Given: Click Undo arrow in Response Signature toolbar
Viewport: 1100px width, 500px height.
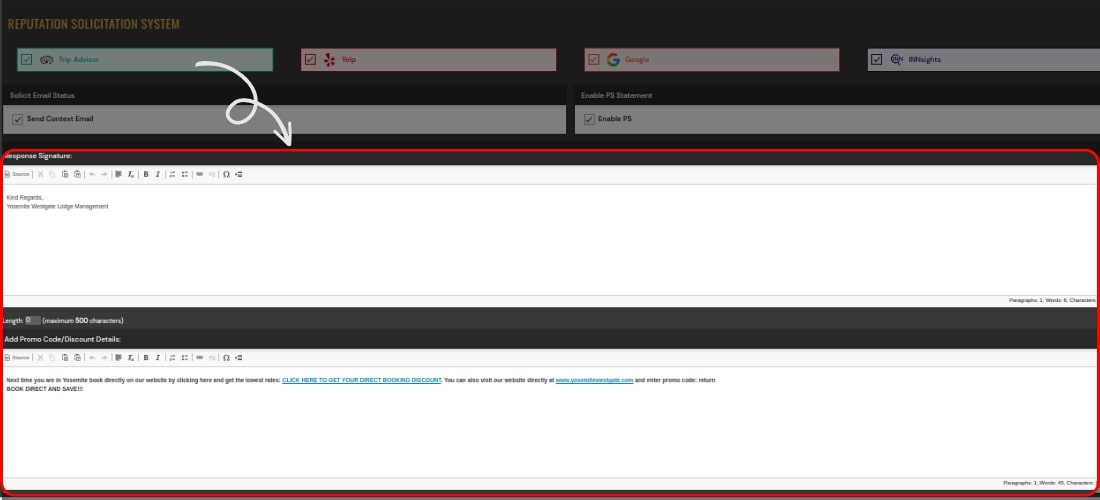Looking at the screenshot, I should click(92, 174).
